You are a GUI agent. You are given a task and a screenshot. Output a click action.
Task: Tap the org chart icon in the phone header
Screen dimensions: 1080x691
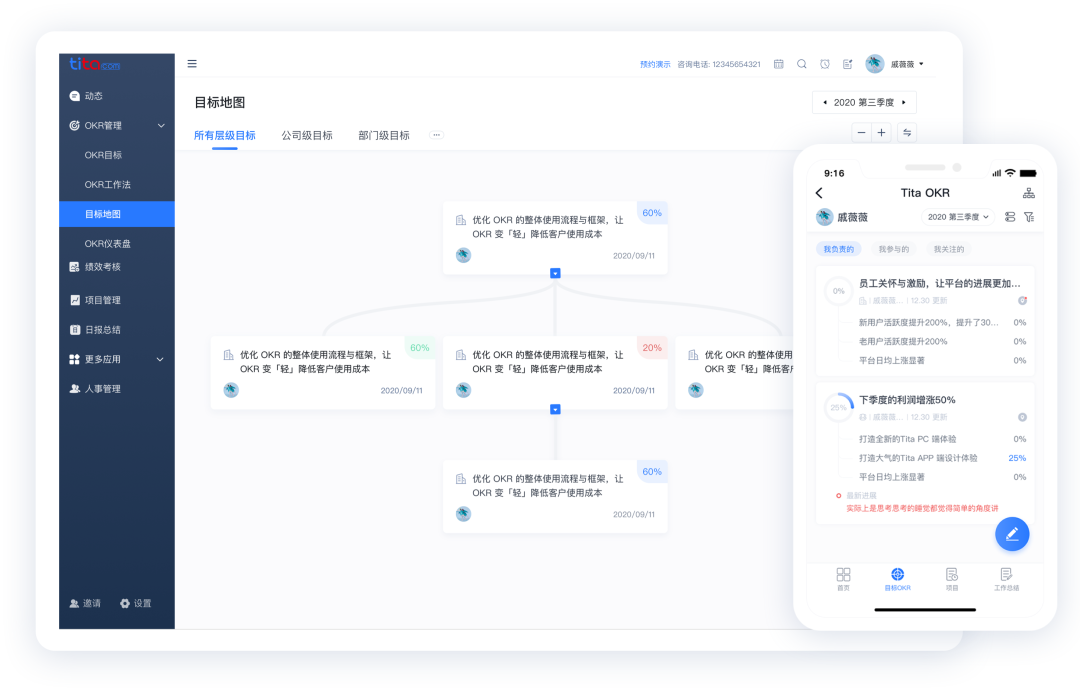click(x=1028, y=193)
